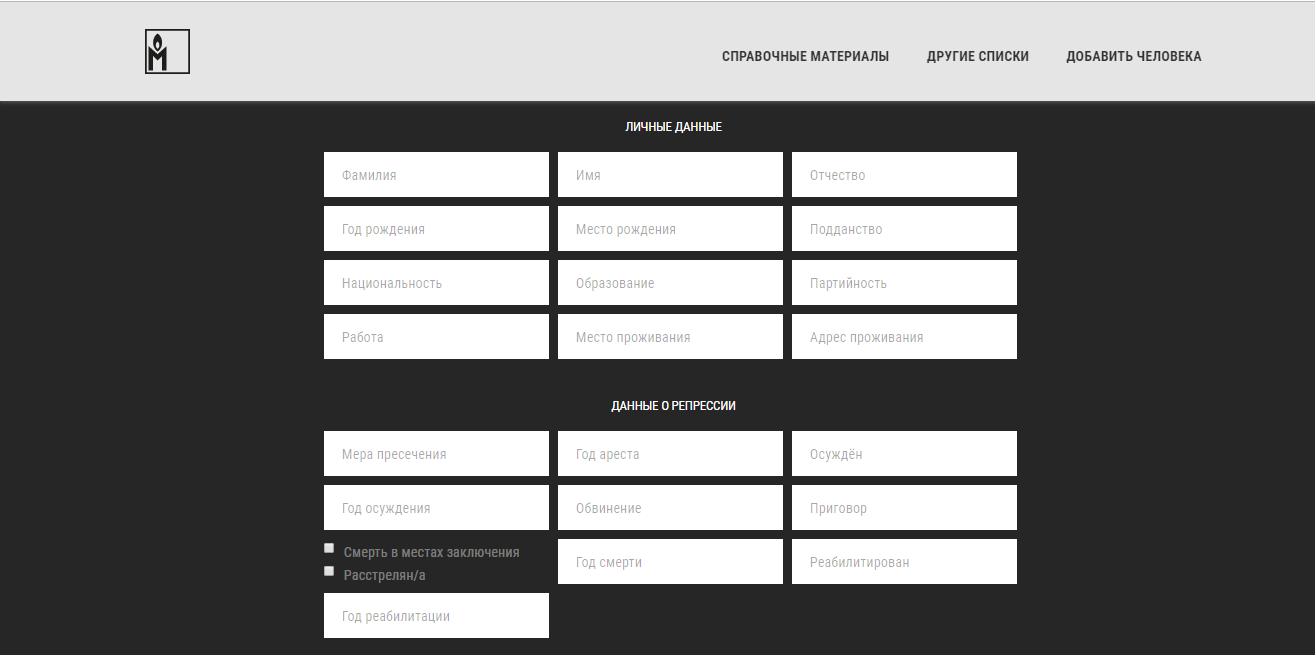Select the Национальность input box

436,283
